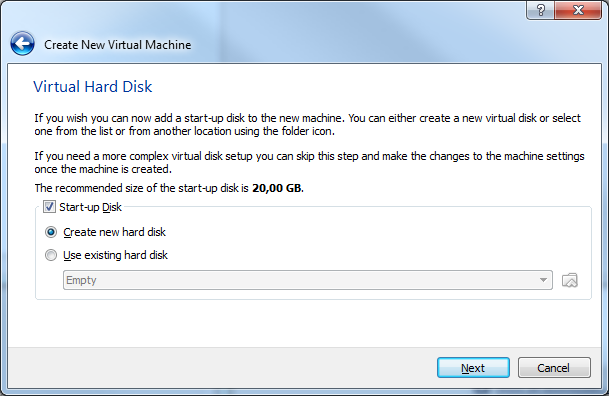Click the paragraph about complex virtual disk setup
The image size is (609, 396).
point(309,162)
